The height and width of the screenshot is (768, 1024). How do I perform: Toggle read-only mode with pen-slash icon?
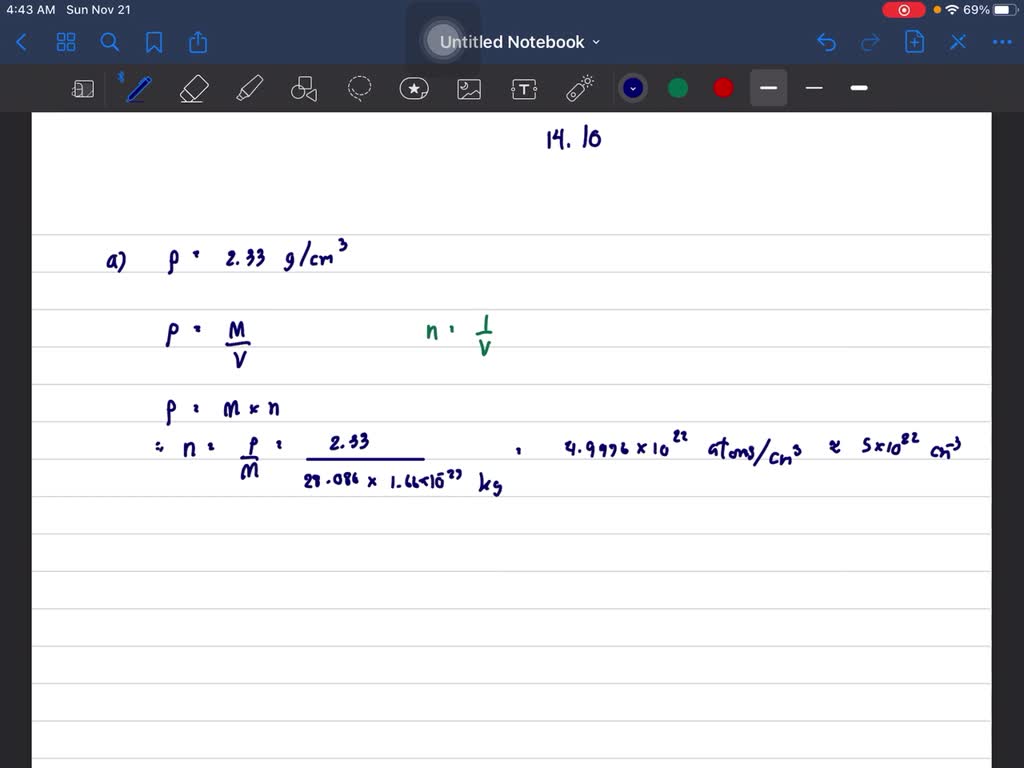(x=958, y=42)
